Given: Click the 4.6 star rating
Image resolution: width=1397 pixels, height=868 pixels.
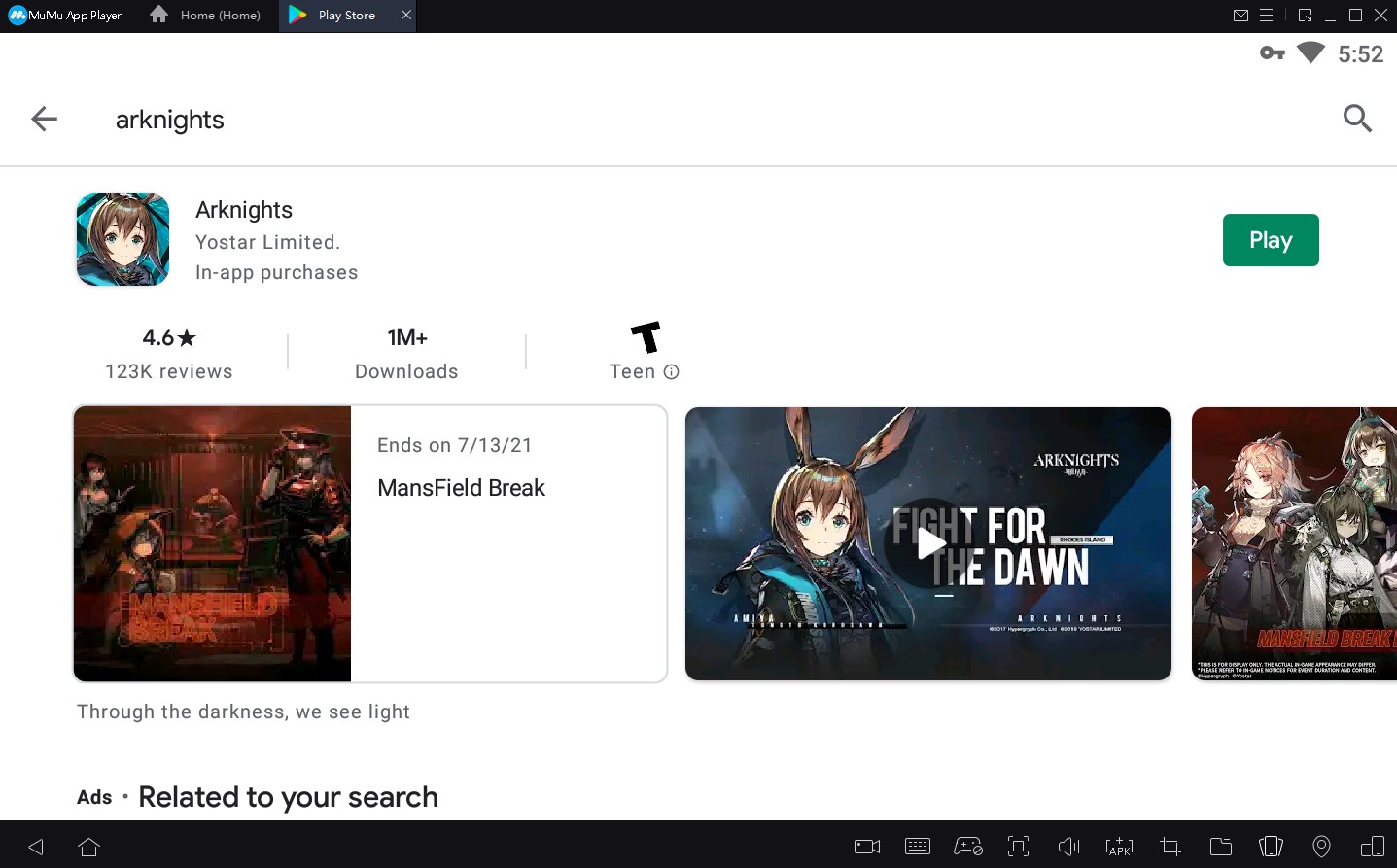Looking at the screenshot, I should pos(169,337).
